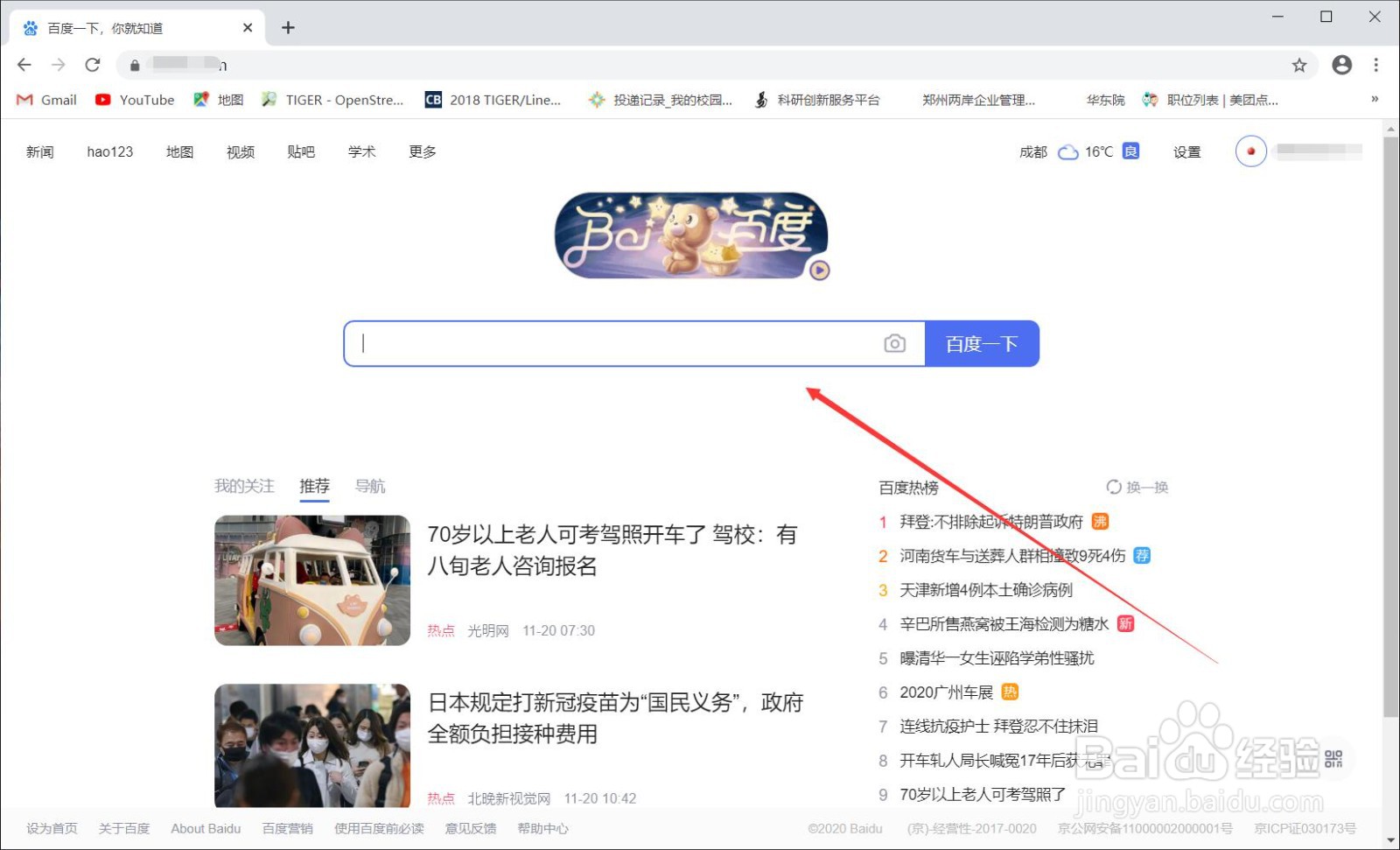Bookmark this page with the star icon
This screenshot has height=850, width=1400.
coord(1299,65)
